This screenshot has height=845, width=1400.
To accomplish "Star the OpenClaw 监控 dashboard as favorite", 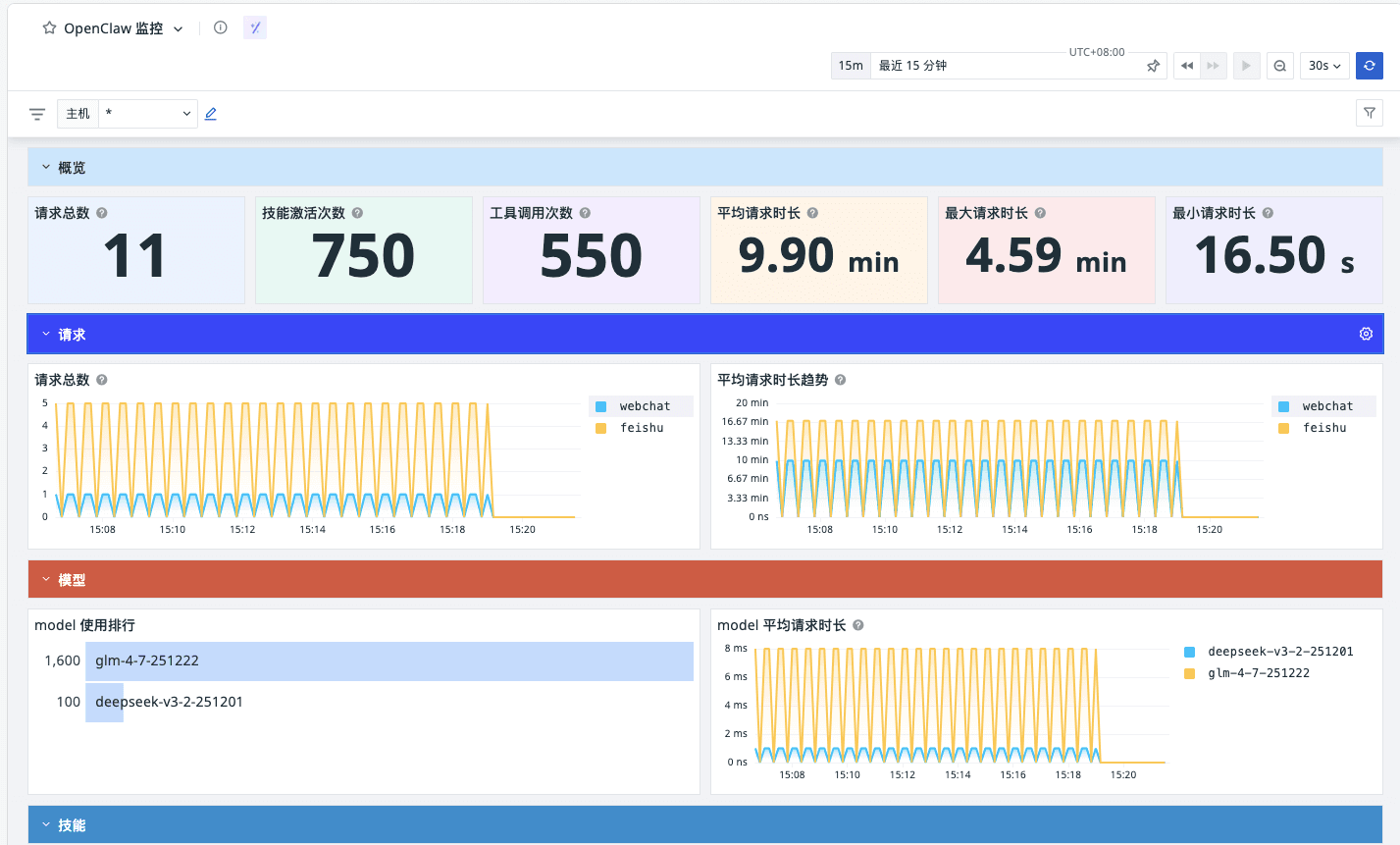I will click(x=49, y=28).
